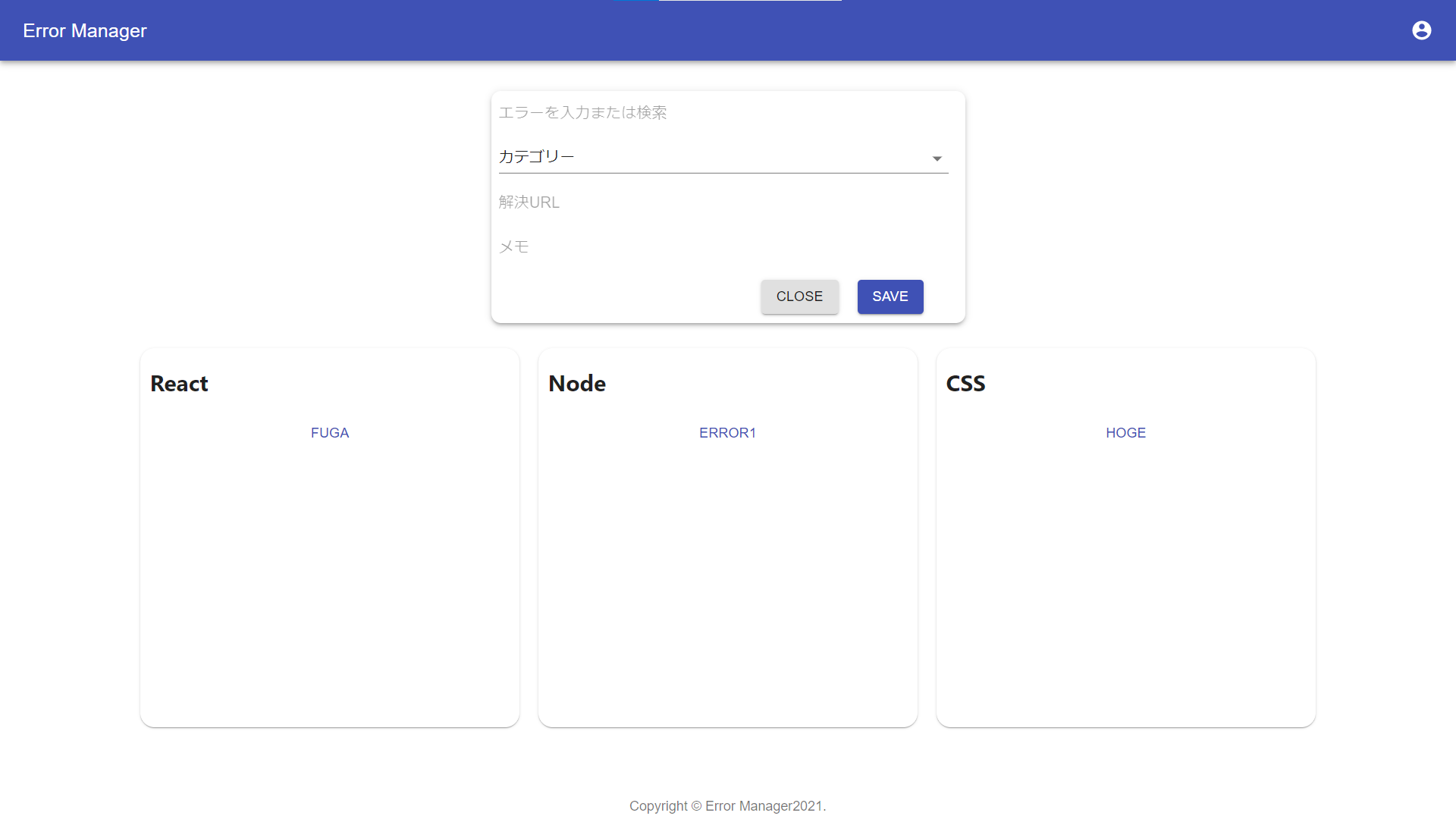The height and width of the screenshot is (819, 1456).
Task: Open the user account icon menu
Action: point(1421,30)
